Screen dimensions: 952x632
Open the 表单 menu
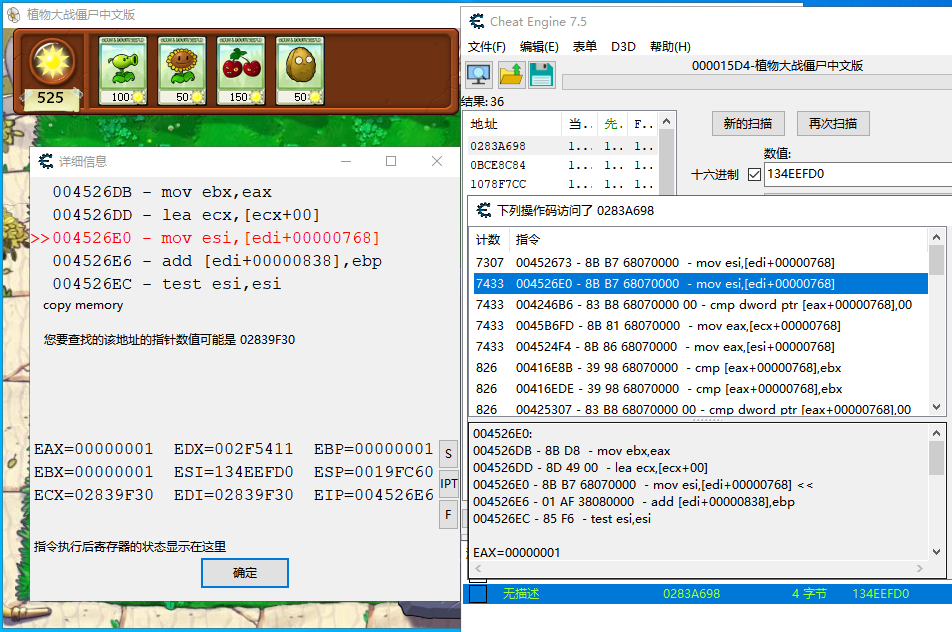pos(585,47)
